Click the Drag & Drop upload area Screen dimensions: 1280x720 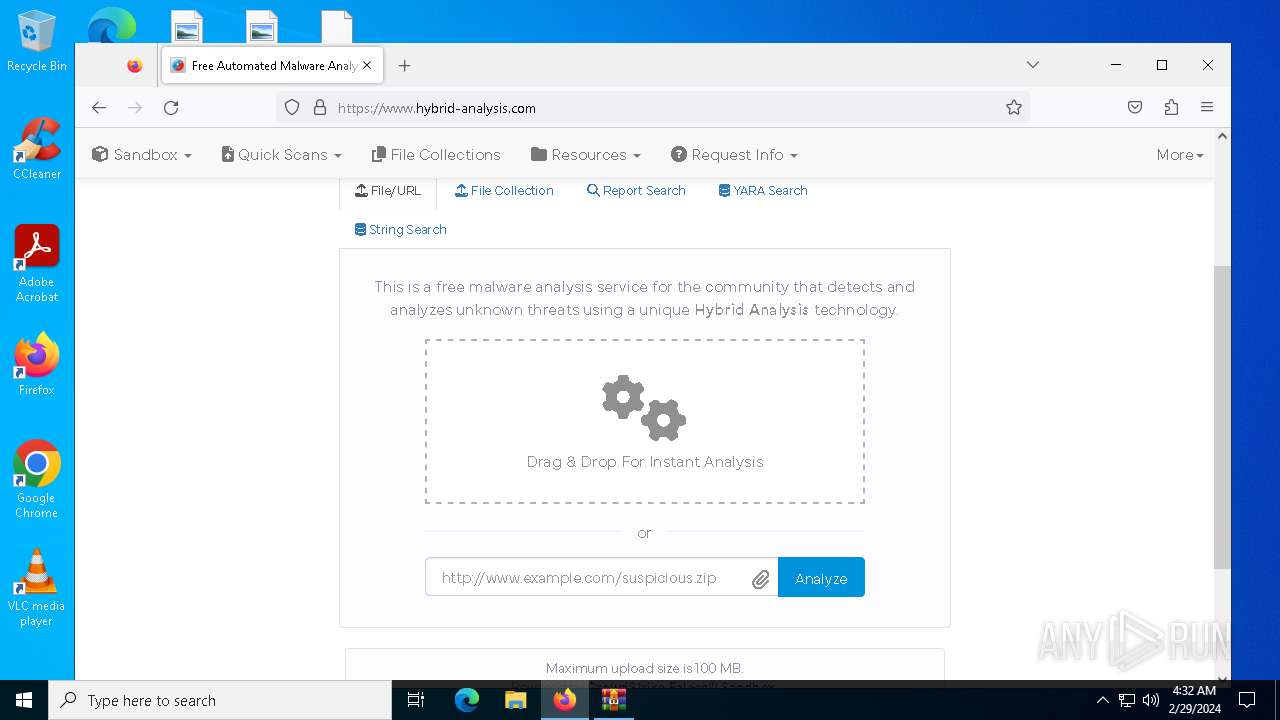click(x=645, y=421)
